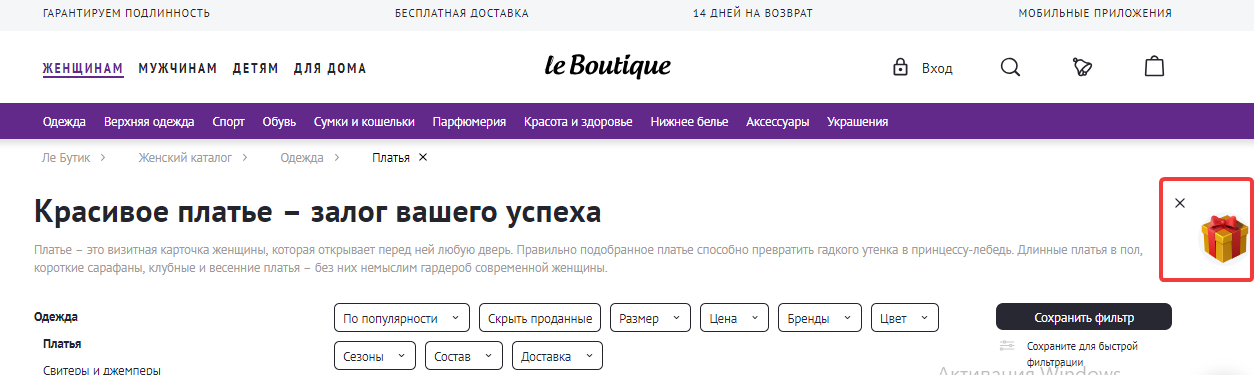1254x375 pixels.
Task: Expand the Цена filter dropdown
Action: tap(734, 318)
